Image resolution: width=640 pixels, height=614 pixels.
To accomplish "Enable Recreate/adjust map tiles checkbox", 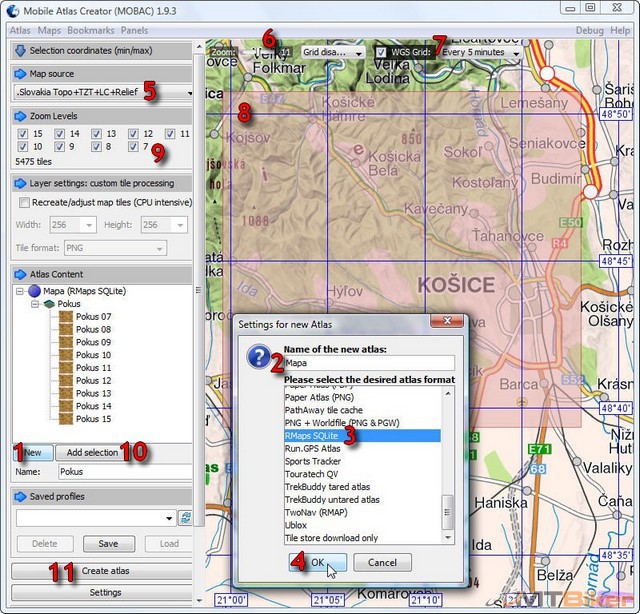I will point(22,203).
